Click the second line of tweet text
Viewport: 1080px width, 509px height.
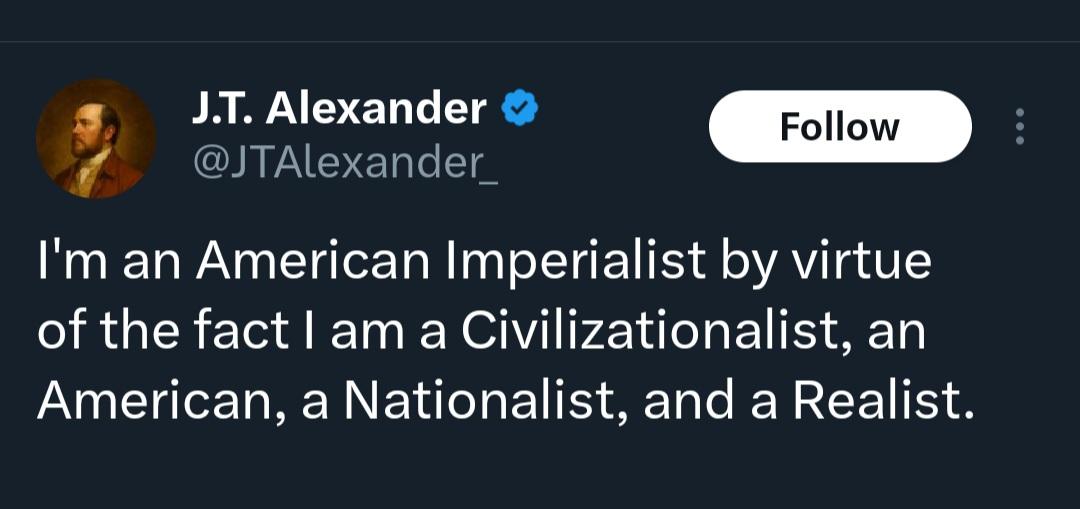point(480,332)
